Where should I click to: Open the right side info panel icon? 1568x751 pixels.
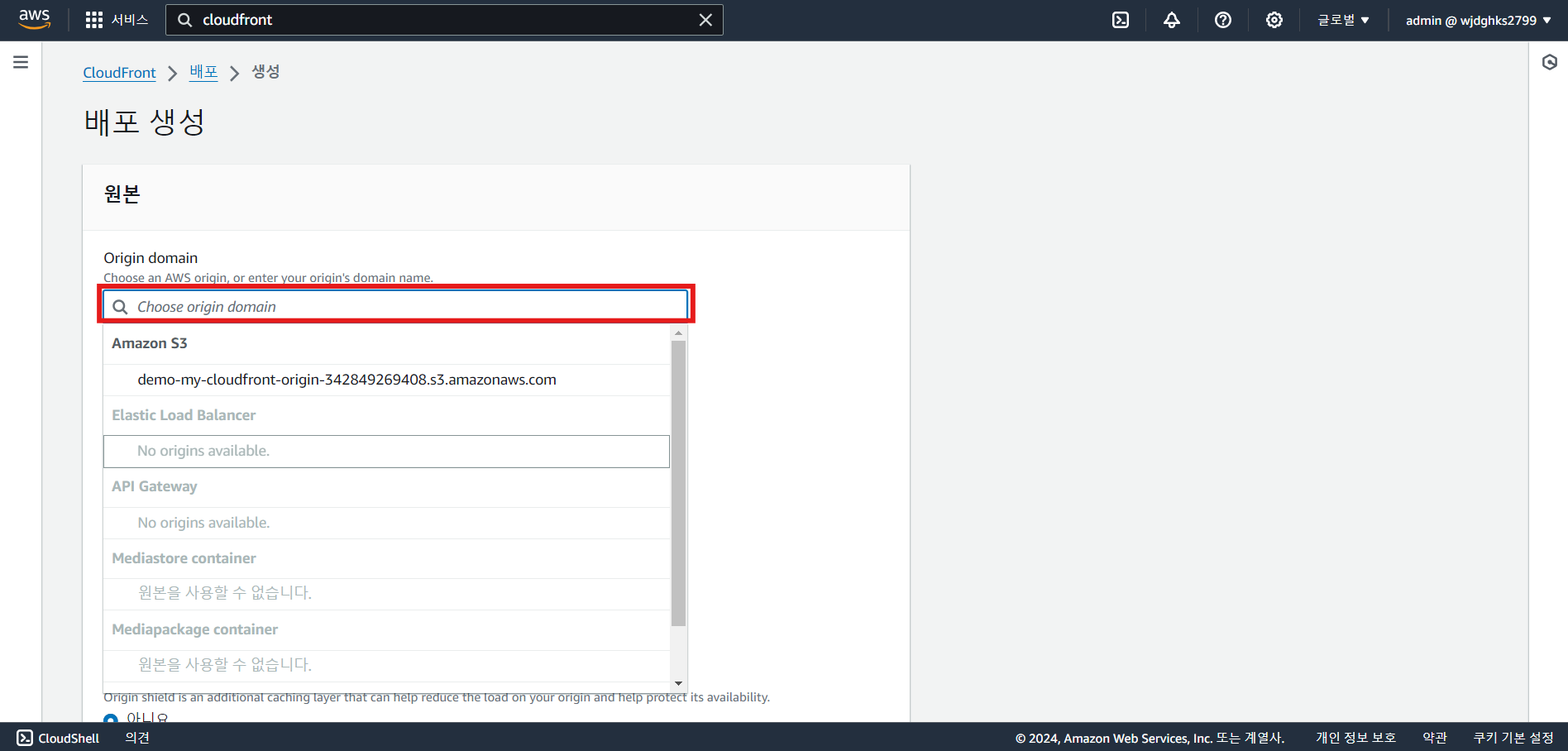click(1550, 62)
